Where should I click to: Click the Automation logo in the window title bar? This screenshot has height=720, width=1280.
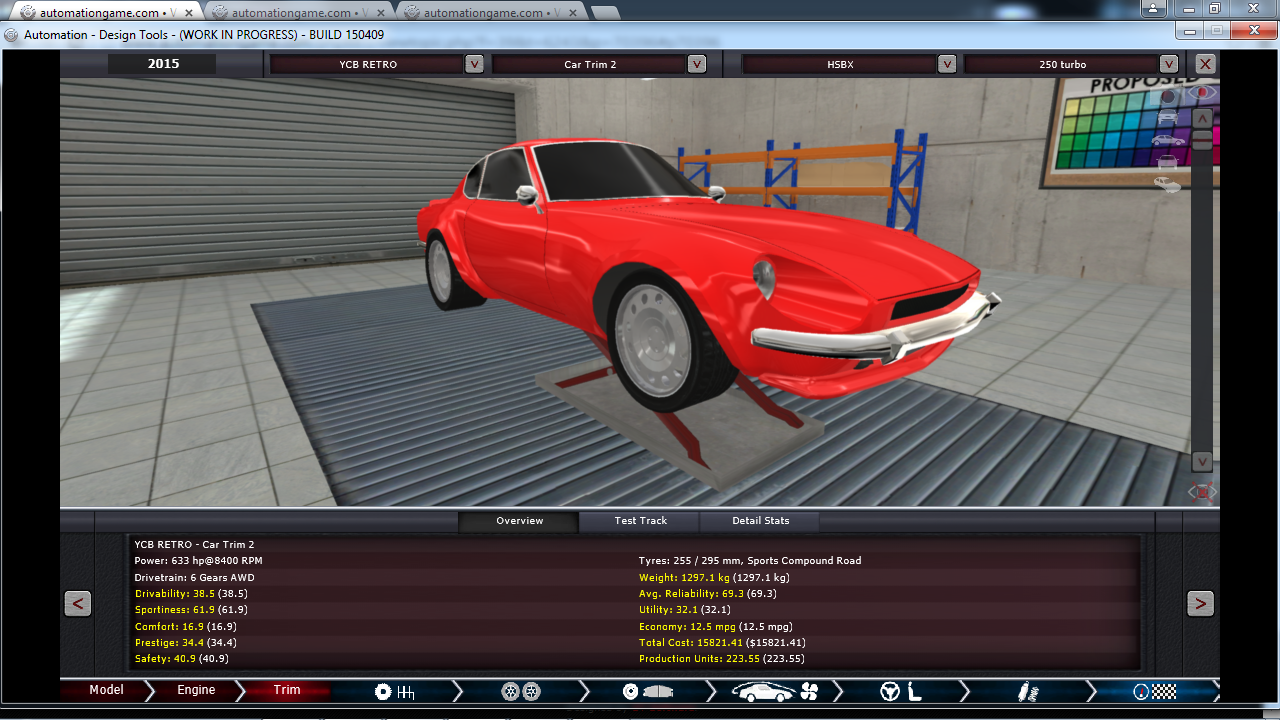pos(11,34)
